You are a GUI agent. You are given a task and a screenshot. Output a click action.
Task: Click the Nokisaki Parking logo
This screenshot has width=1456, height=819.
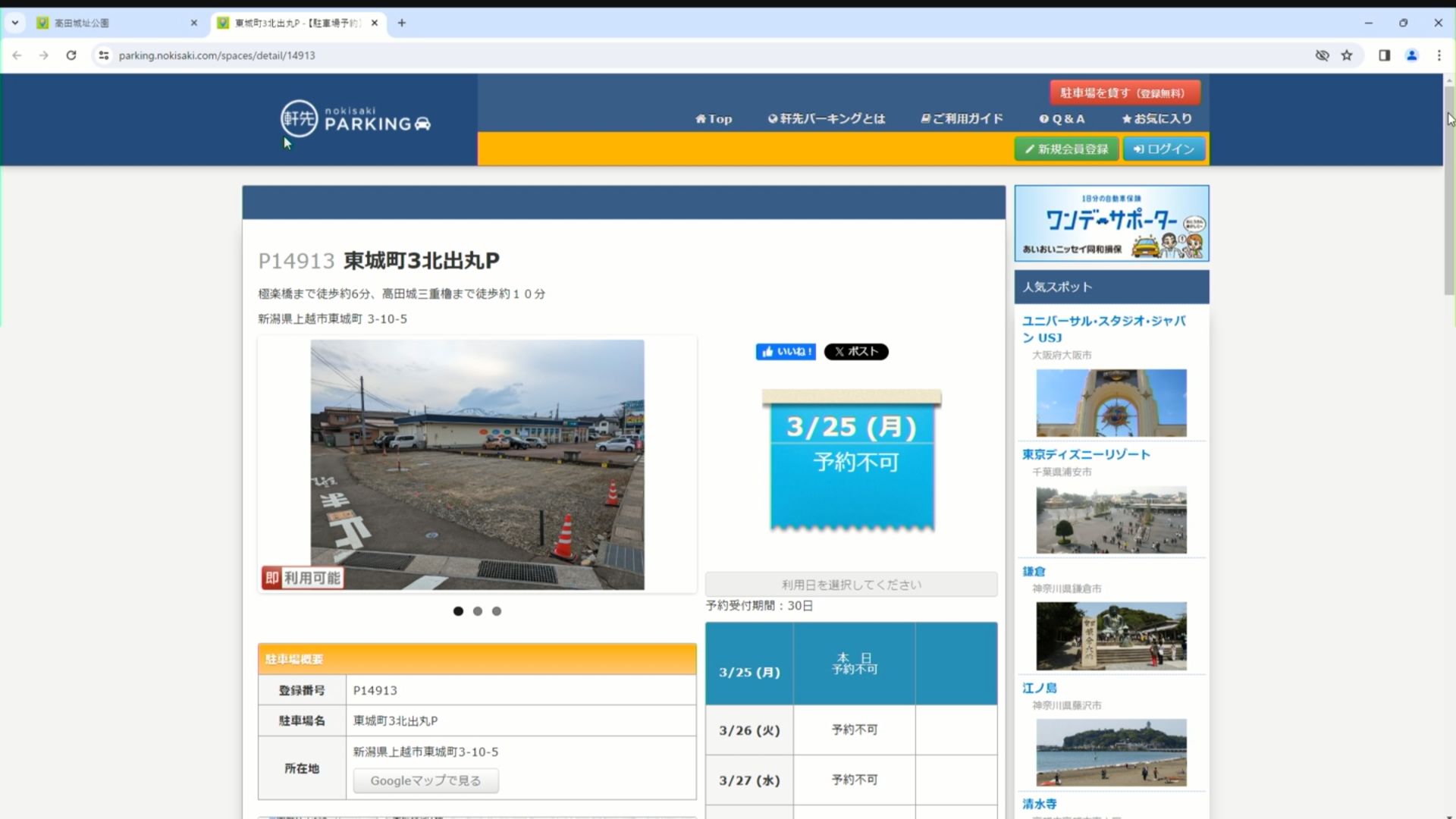click(355, 118)
